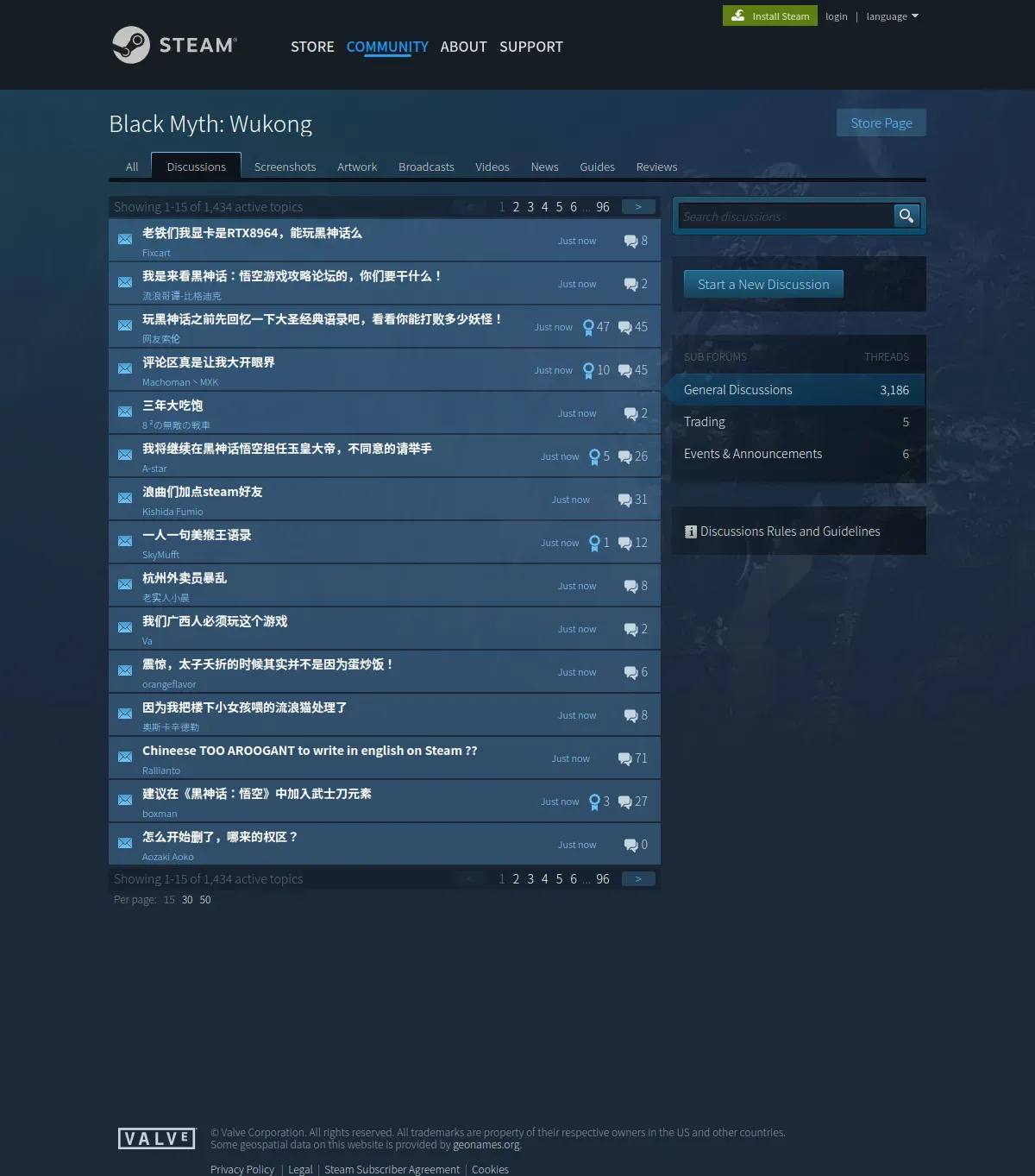Click the Install Steam download icon

738,16
